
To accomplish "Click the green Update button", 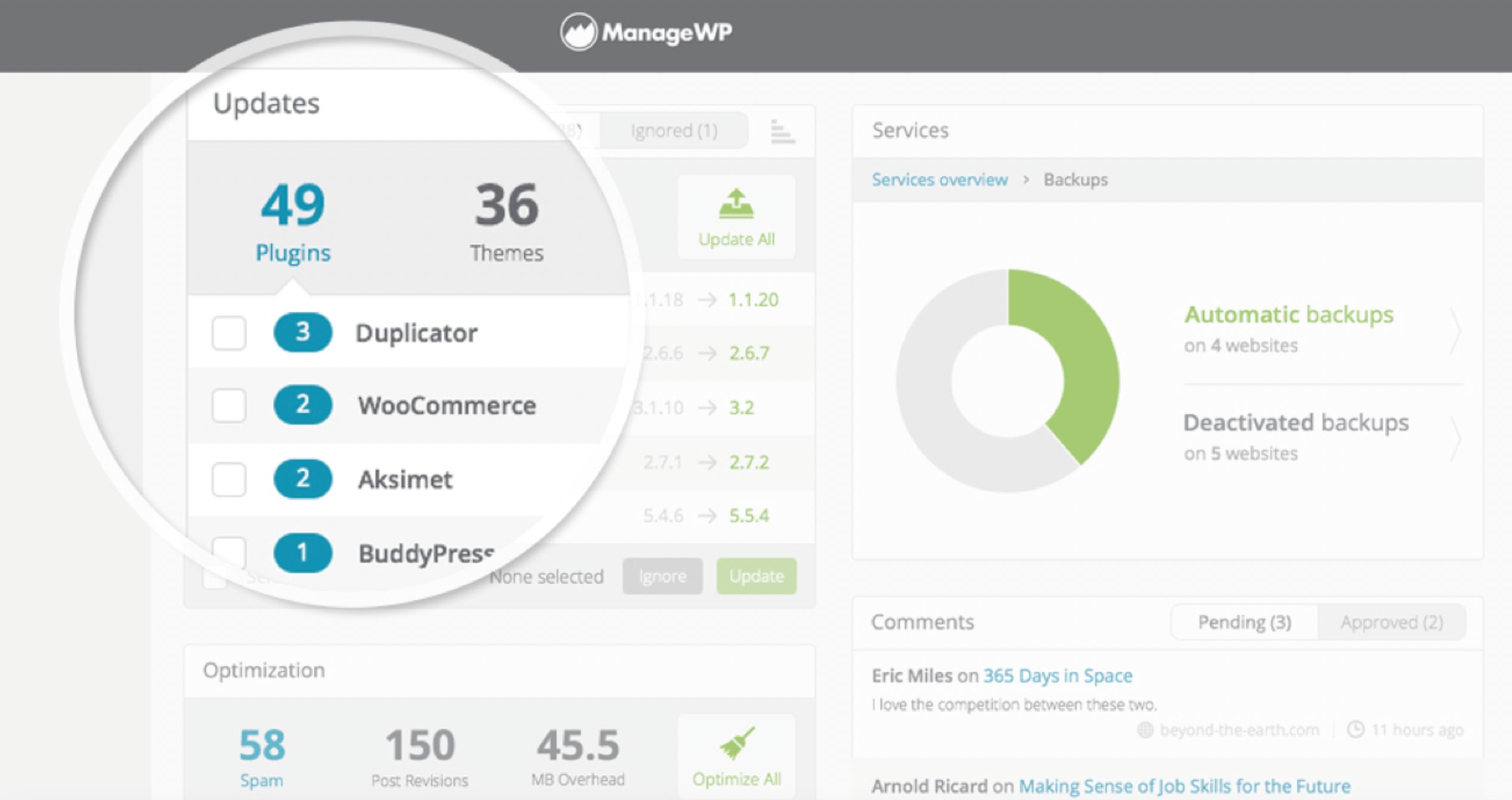I will (x=757, y=576).
